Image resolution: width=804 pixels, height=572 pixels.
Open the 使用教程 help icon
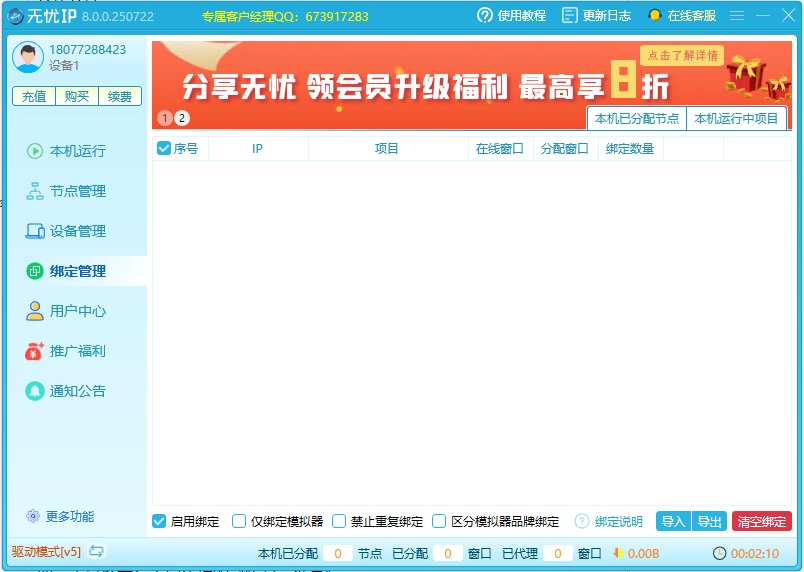(x=485, y=15)
